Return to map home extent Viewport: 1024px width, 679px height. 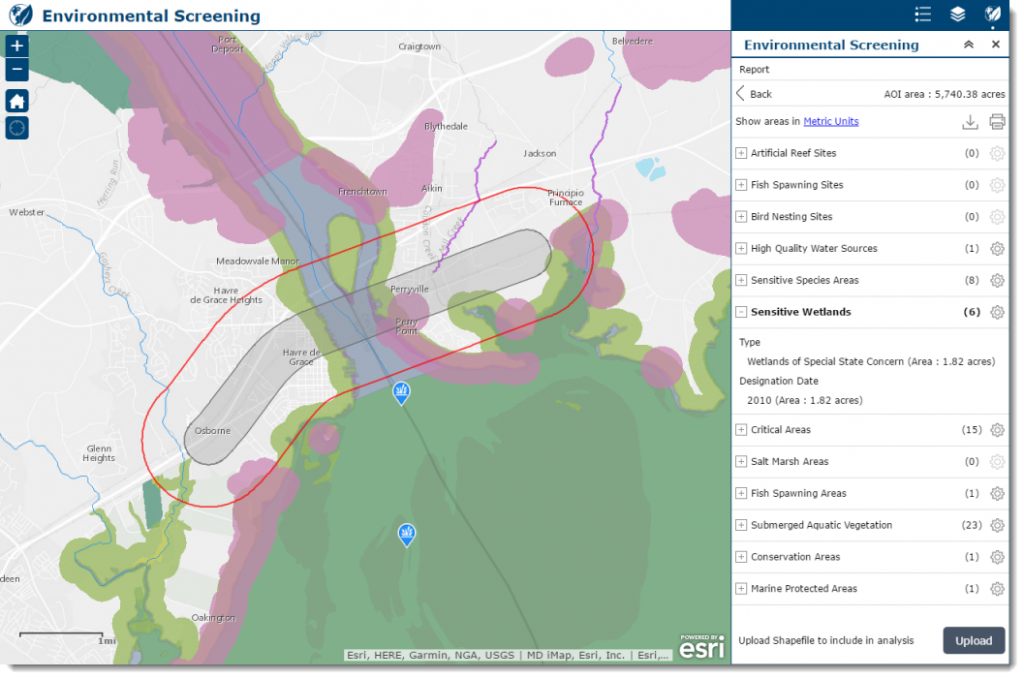[x=17, y=101]
